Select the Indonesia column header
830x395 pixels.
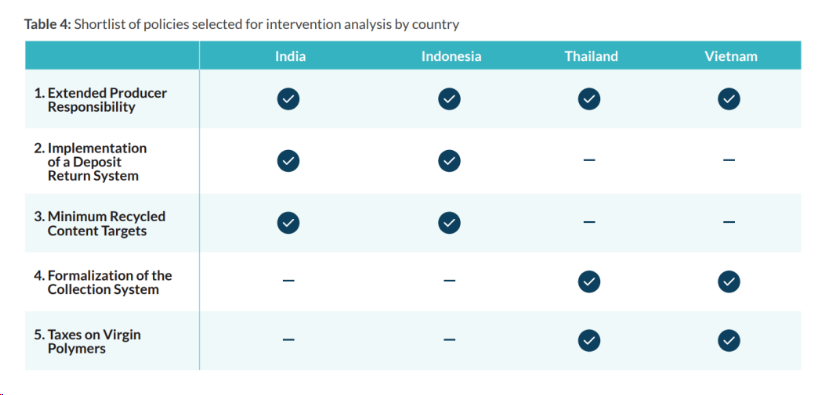451,56
